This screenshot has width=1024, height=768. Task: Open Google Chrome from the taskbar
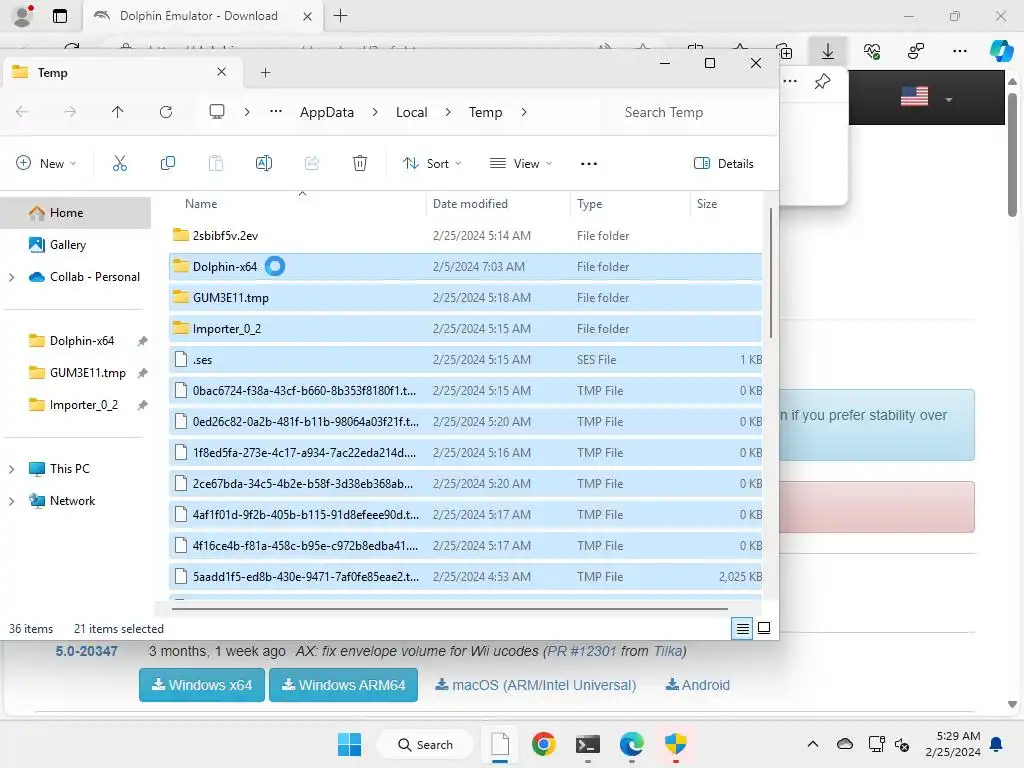[543, 744]
